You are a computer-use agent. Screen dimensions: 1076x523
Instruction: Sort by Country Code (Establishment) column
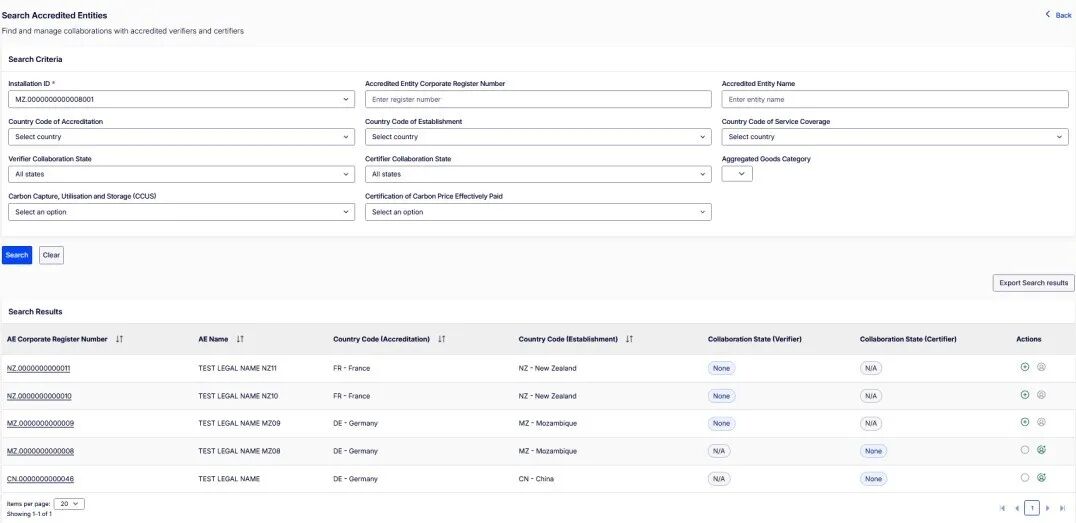[630, 339]
